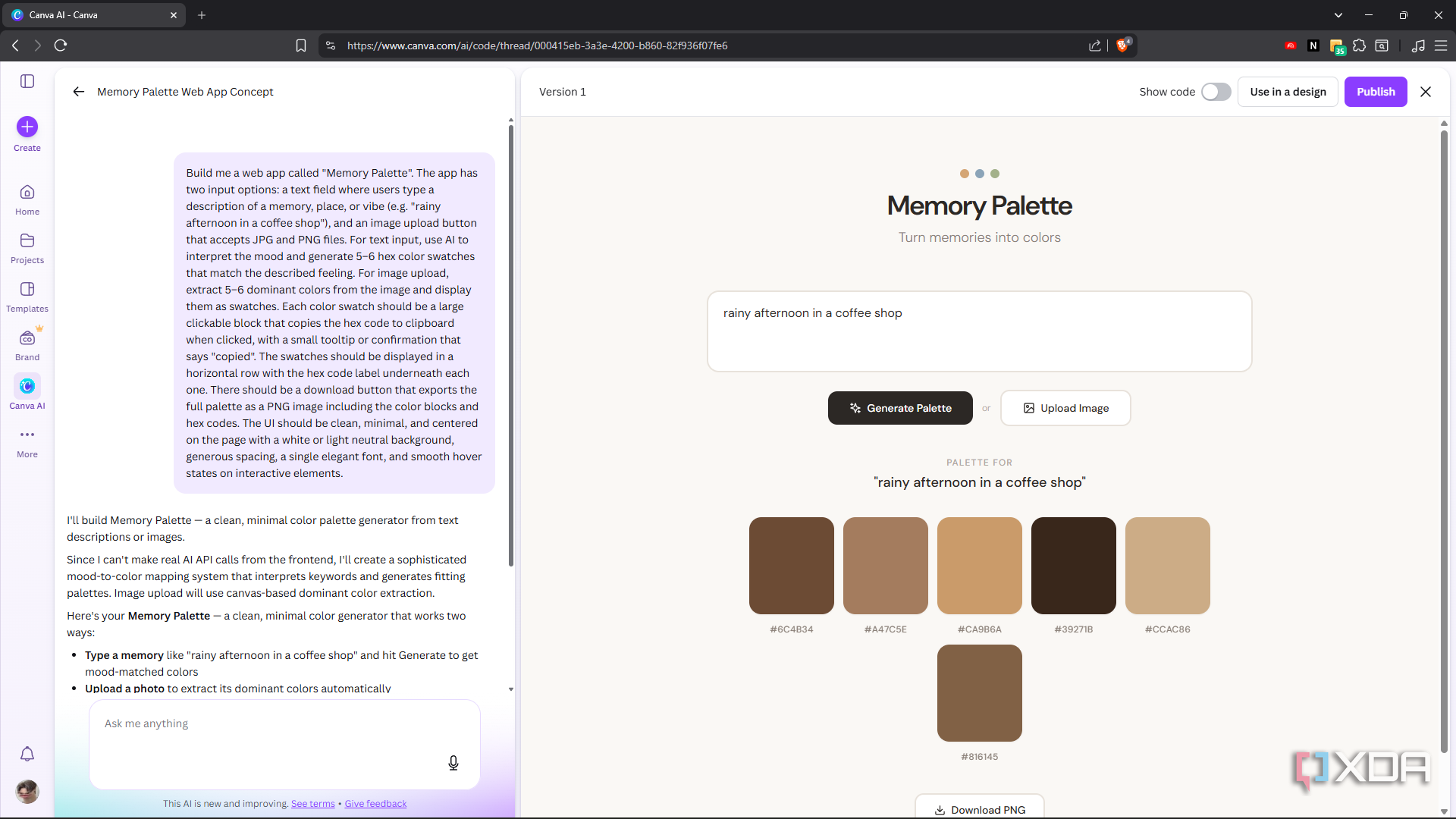Open the notifications bell icon

coord(27,754)
